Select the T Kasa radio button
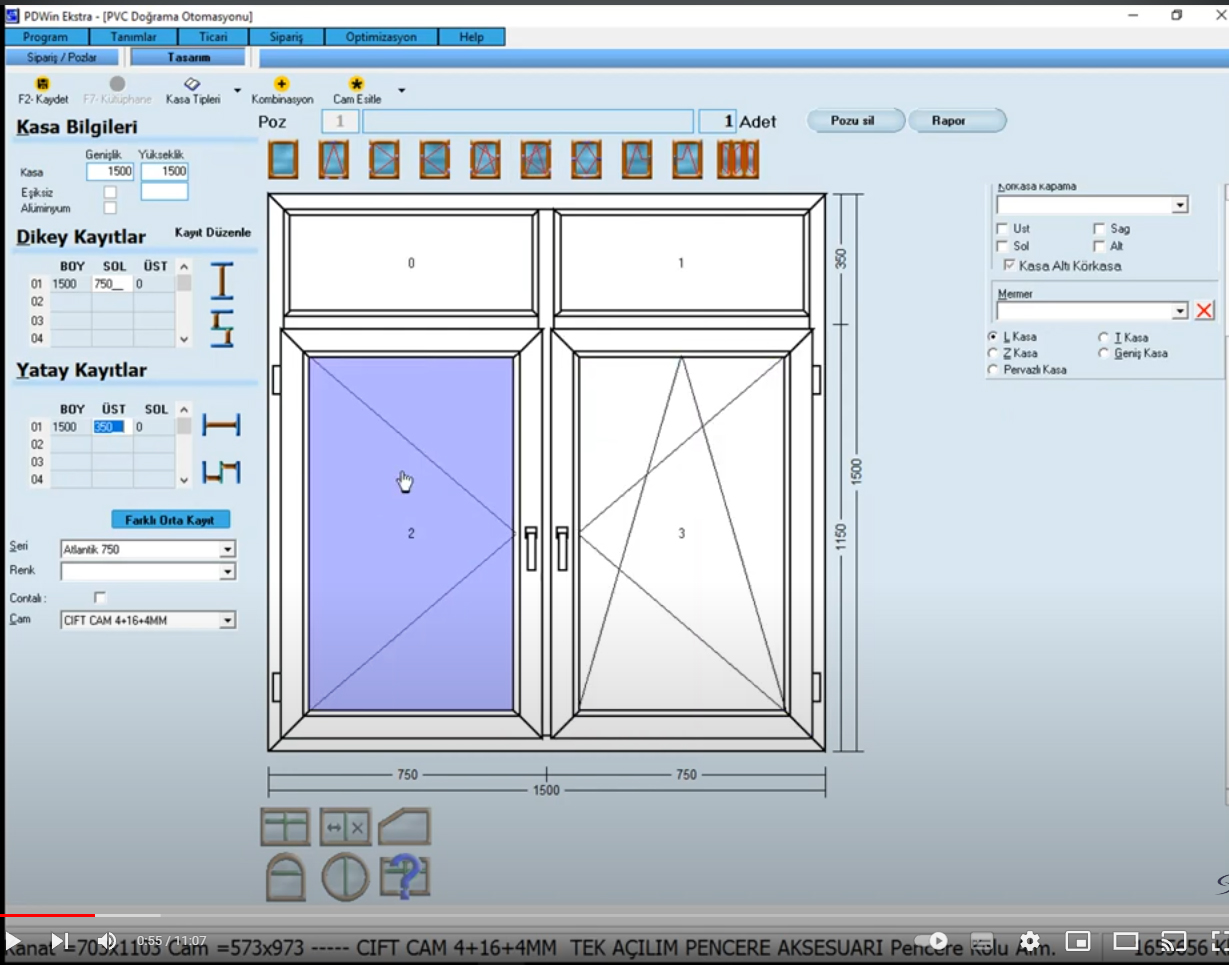1229x965 pixels. pos(1104,338)
